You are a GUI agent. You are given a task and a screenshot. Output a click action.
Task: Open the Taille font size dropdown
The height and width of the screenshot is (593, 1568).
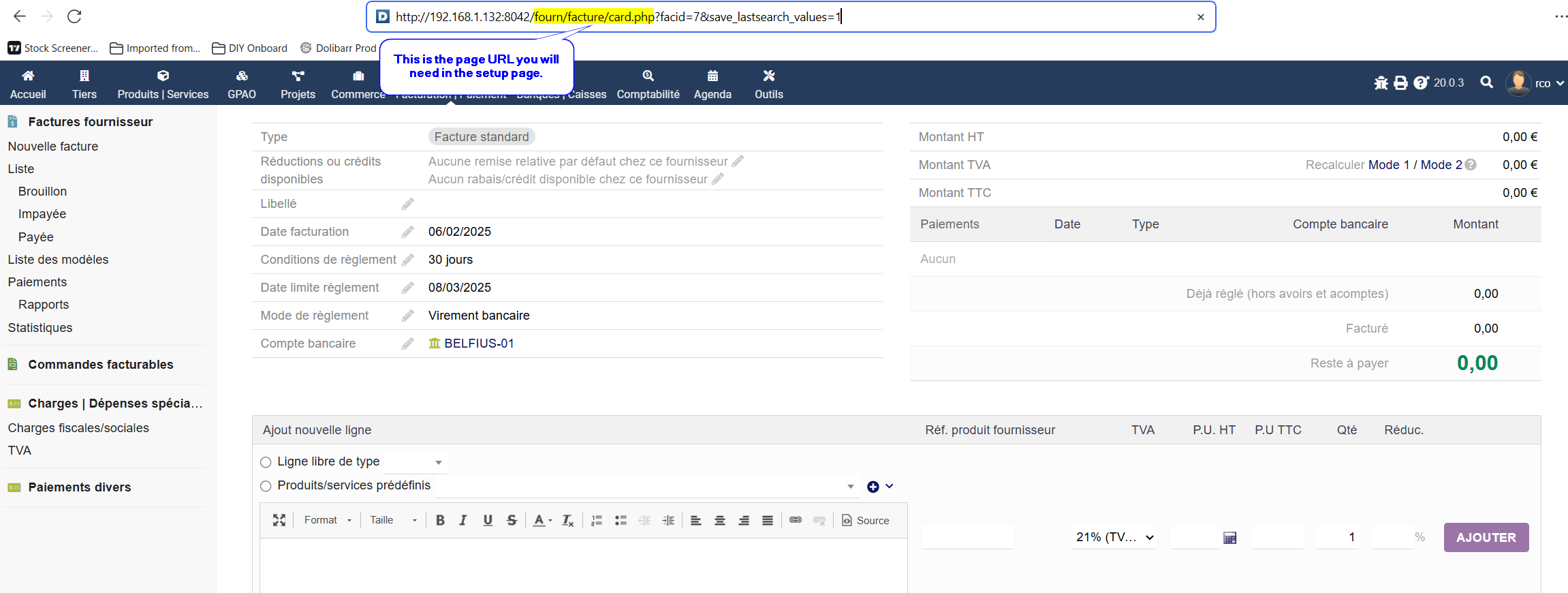[393, 521]
